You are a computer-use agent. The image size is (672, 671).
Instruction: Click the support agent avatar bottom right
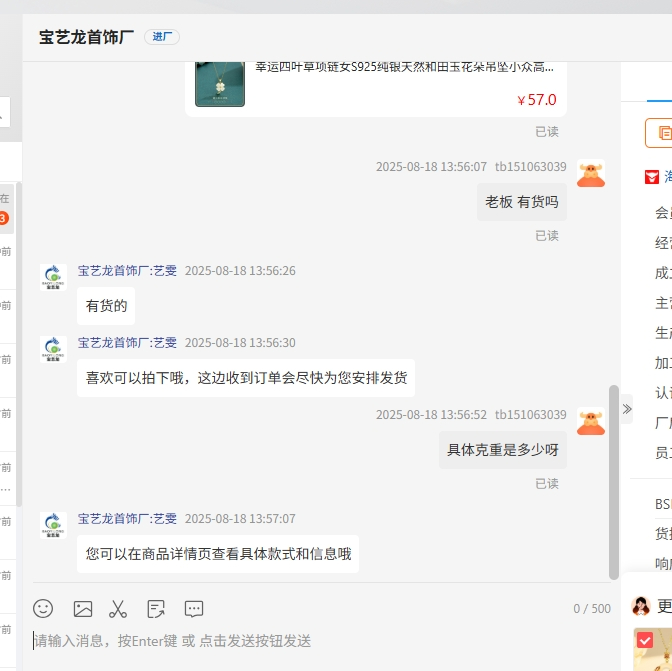click(x=642, y=605)
